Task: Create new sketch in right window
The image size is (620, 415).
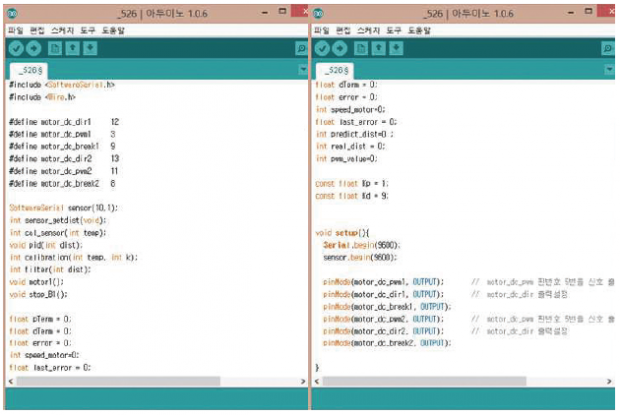Action: tap(361, 48)
